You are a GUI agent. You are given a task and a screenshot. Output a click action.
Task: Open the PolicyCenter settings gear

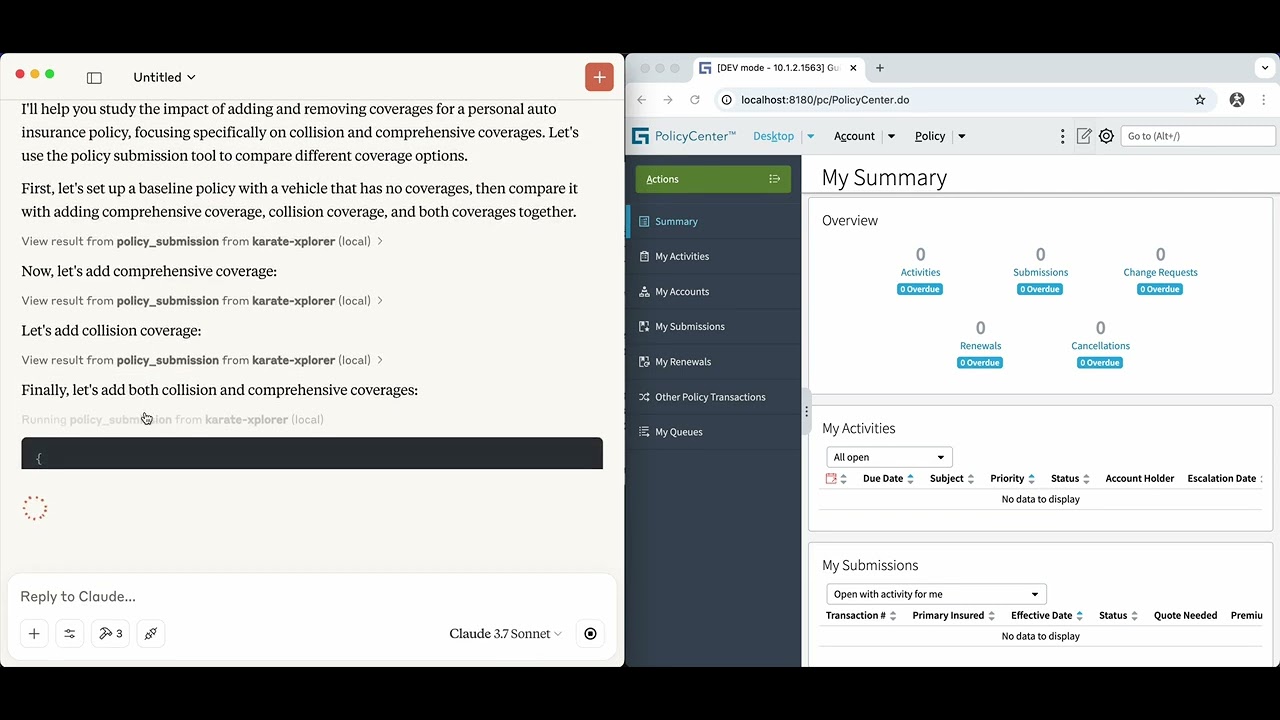[1106, 136]
